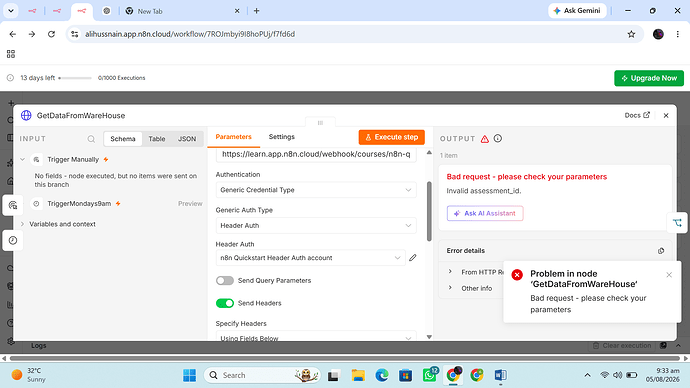Disable the Send Headers toggle
The width and height of the screenshot is (690, 388).
(x=225, y=303)
